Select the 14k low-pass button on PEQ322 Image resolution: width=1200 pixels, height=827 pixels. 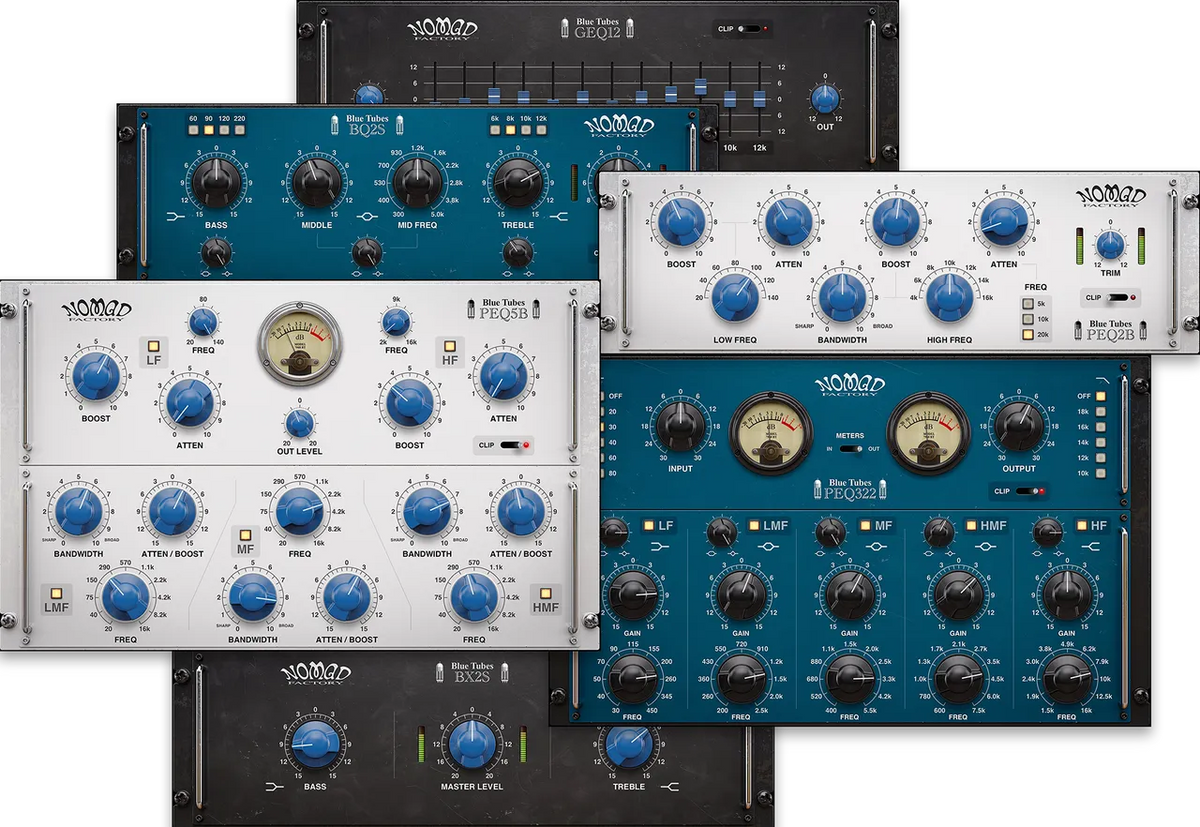point(1101,442)
